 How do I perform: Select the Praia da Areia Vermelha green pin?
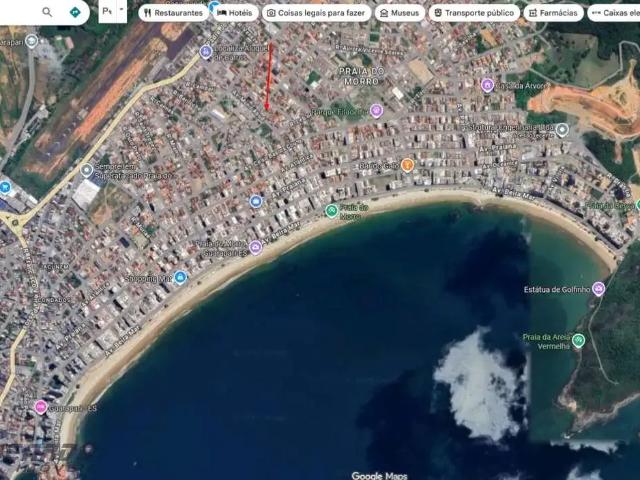(578, 340)
